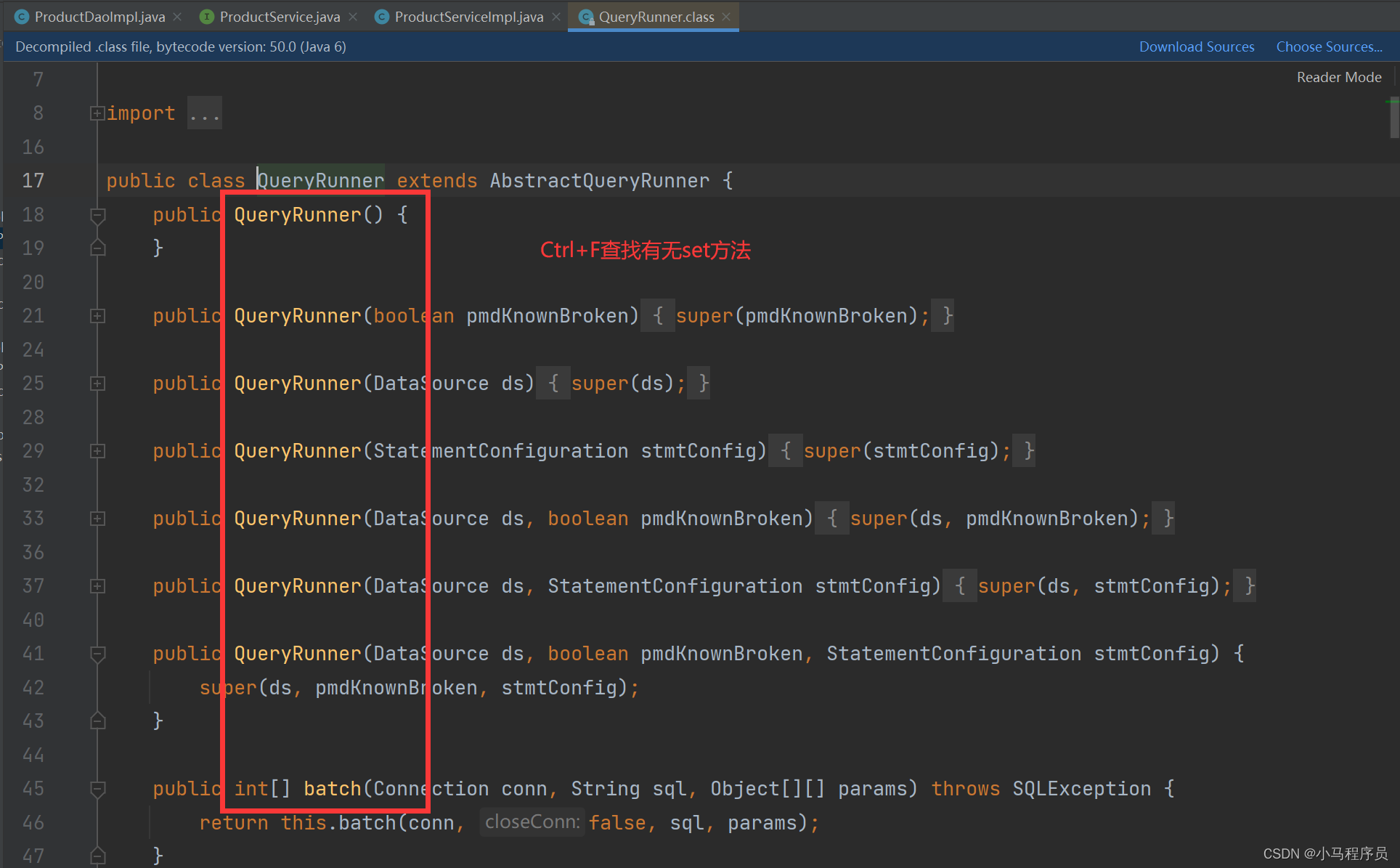Expand the QueryRunner(DataSource ds) constructor fold
The height and width of the screenshot is (868, 1400).
(x=97, y=384)
